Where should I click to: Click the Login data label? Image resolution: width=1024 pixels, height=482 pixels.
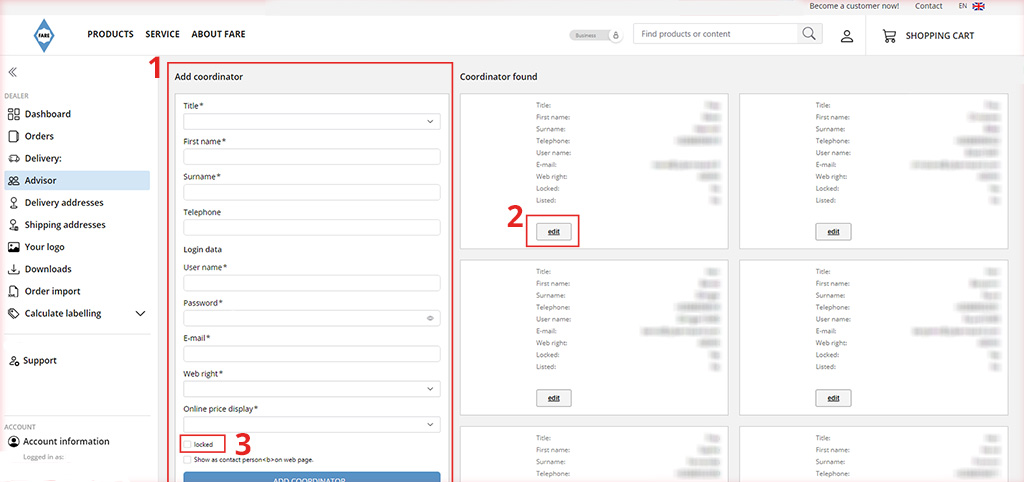coord(203,249)
